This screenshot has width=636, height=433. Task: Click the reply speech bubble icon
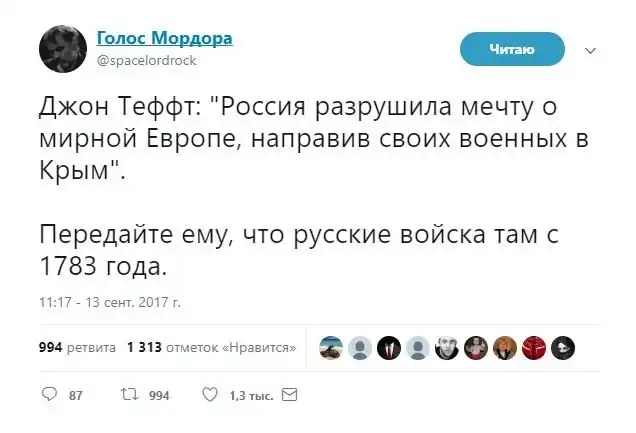tap(48, 395)
